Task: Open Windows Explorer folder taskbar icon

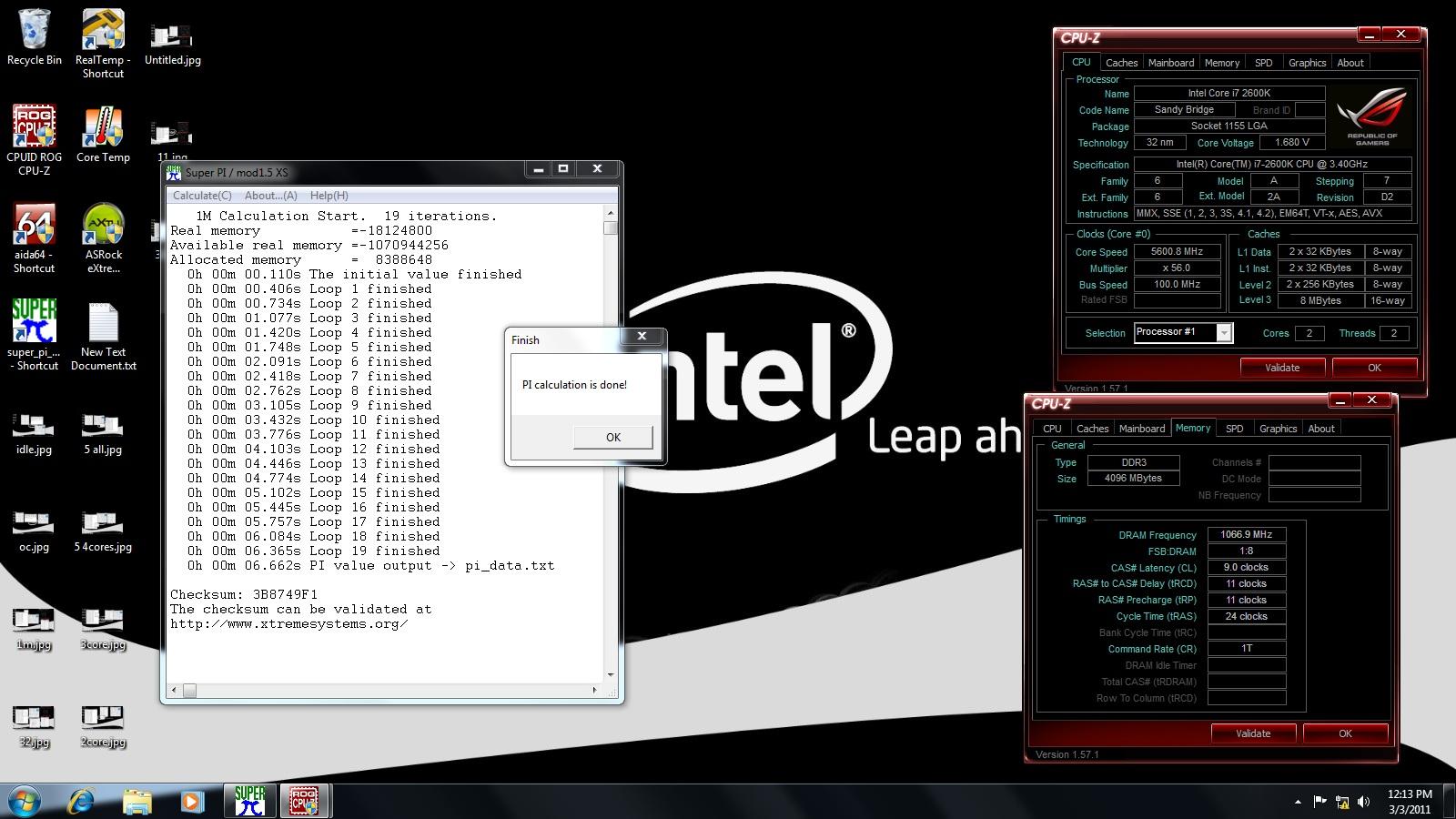Action: point(136,801)
